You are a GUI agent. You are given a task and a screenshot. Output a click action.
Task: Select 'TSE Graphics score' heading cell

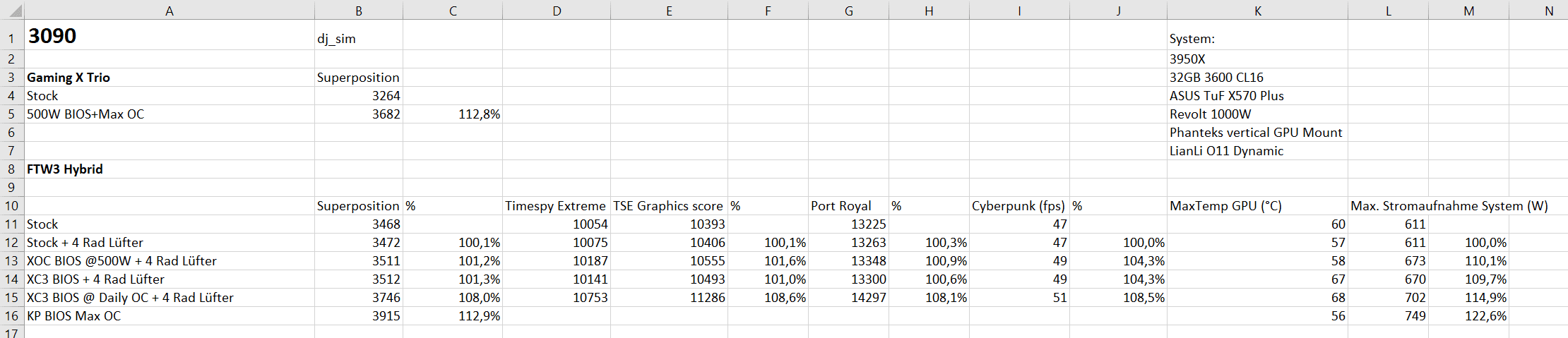coord(669,206)
